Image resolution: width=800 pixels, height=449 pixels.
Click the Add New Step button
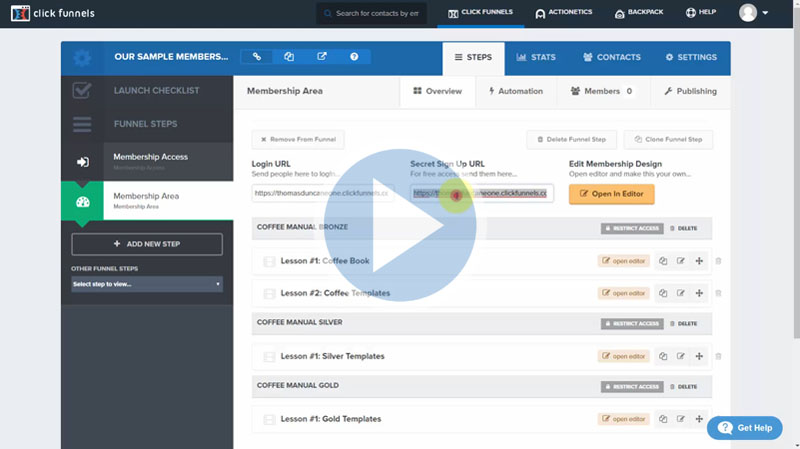[146, 244]
